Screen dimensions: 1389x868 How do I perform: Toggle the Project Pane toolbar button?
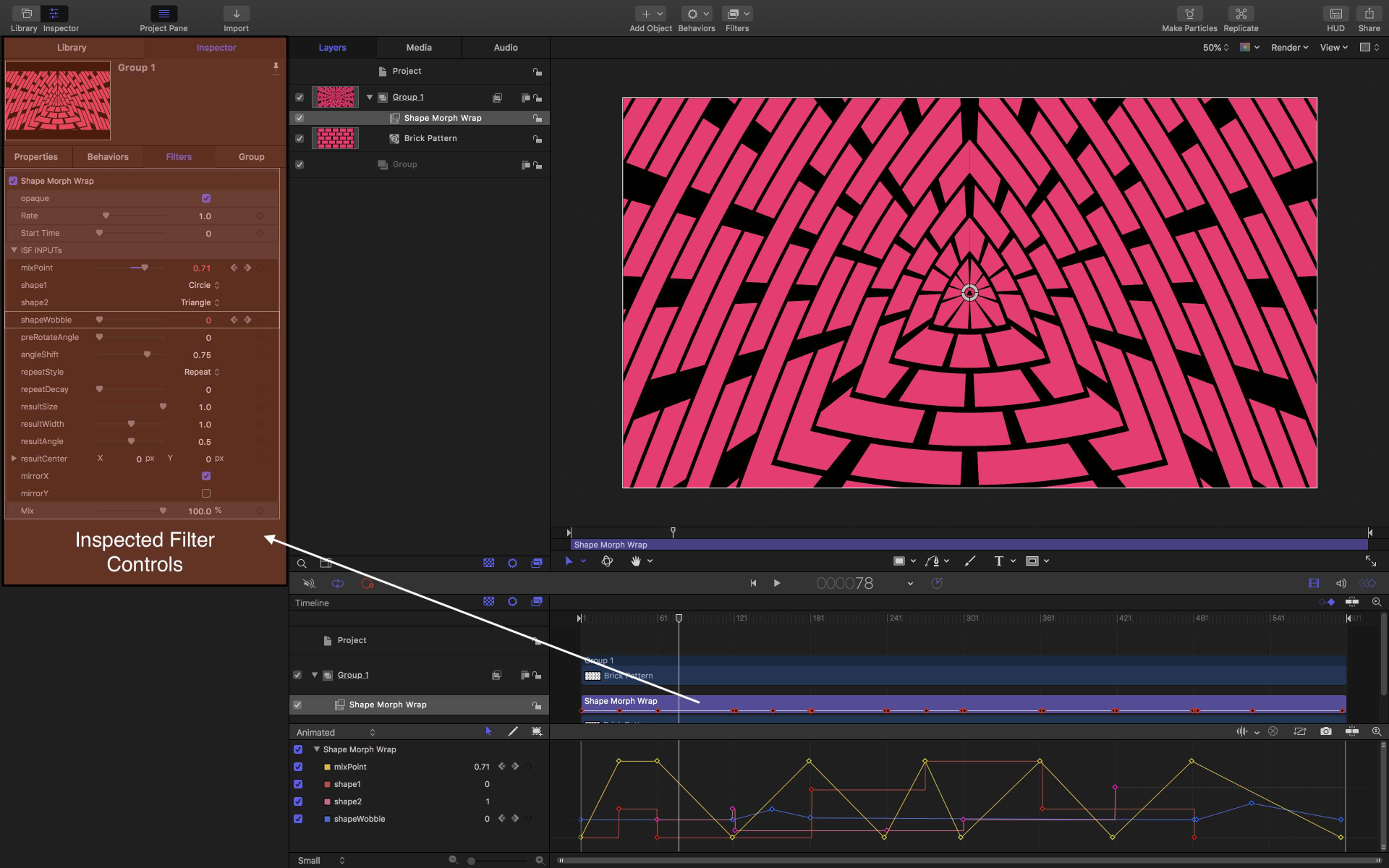[x=163, y=14]
